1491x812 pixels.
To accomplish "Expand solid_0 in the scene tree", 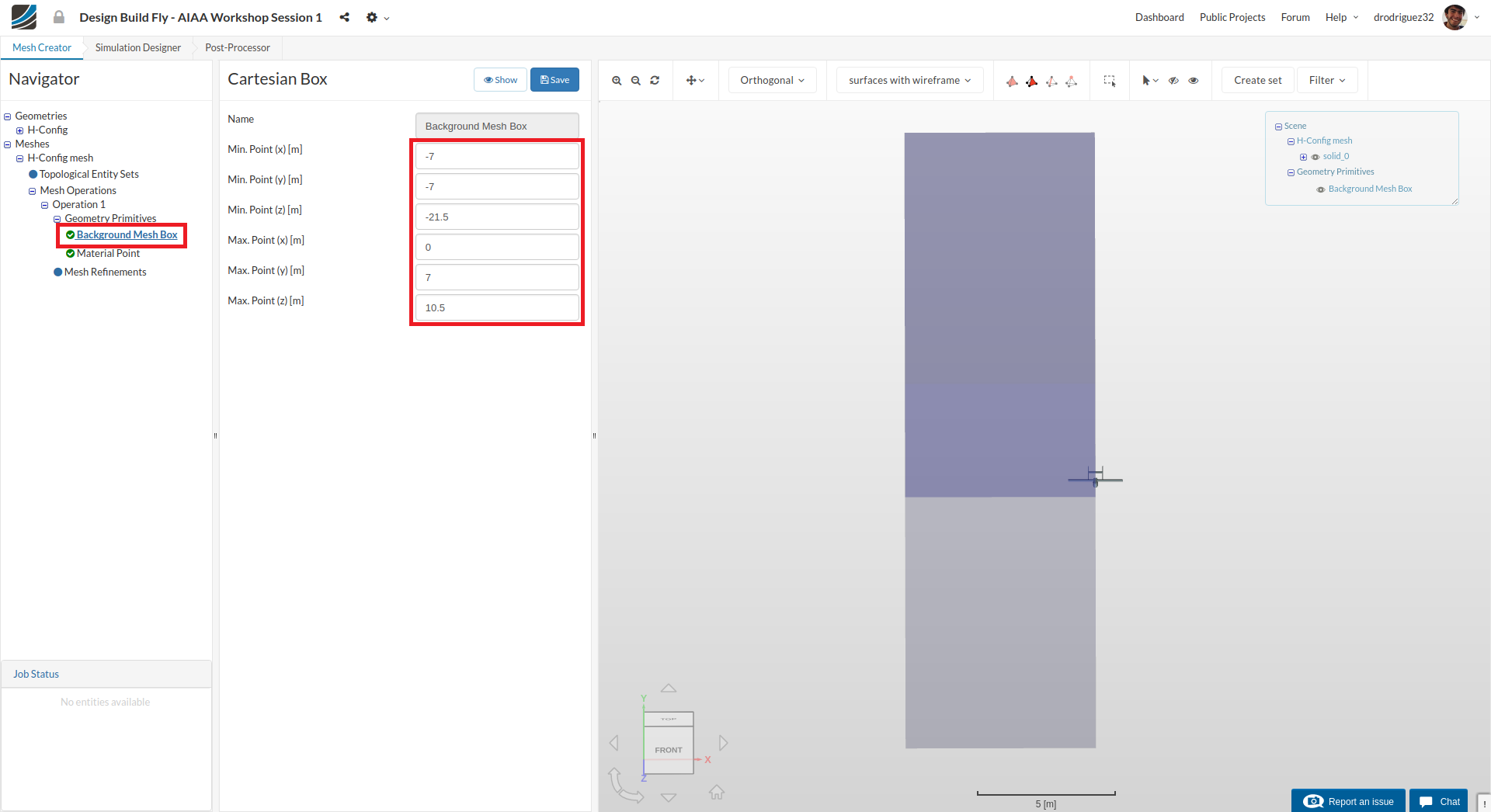I will pyautogui.click(x=1303, y=157).
